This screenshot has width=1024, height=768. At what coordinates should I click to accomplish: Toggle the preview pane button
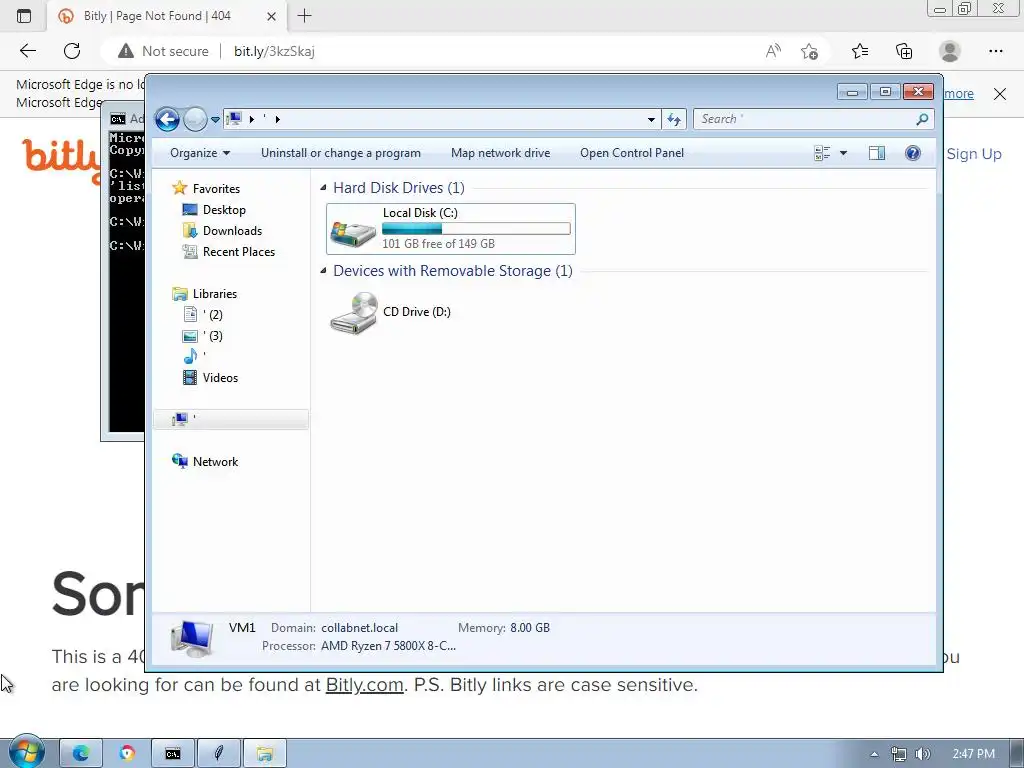877,153
